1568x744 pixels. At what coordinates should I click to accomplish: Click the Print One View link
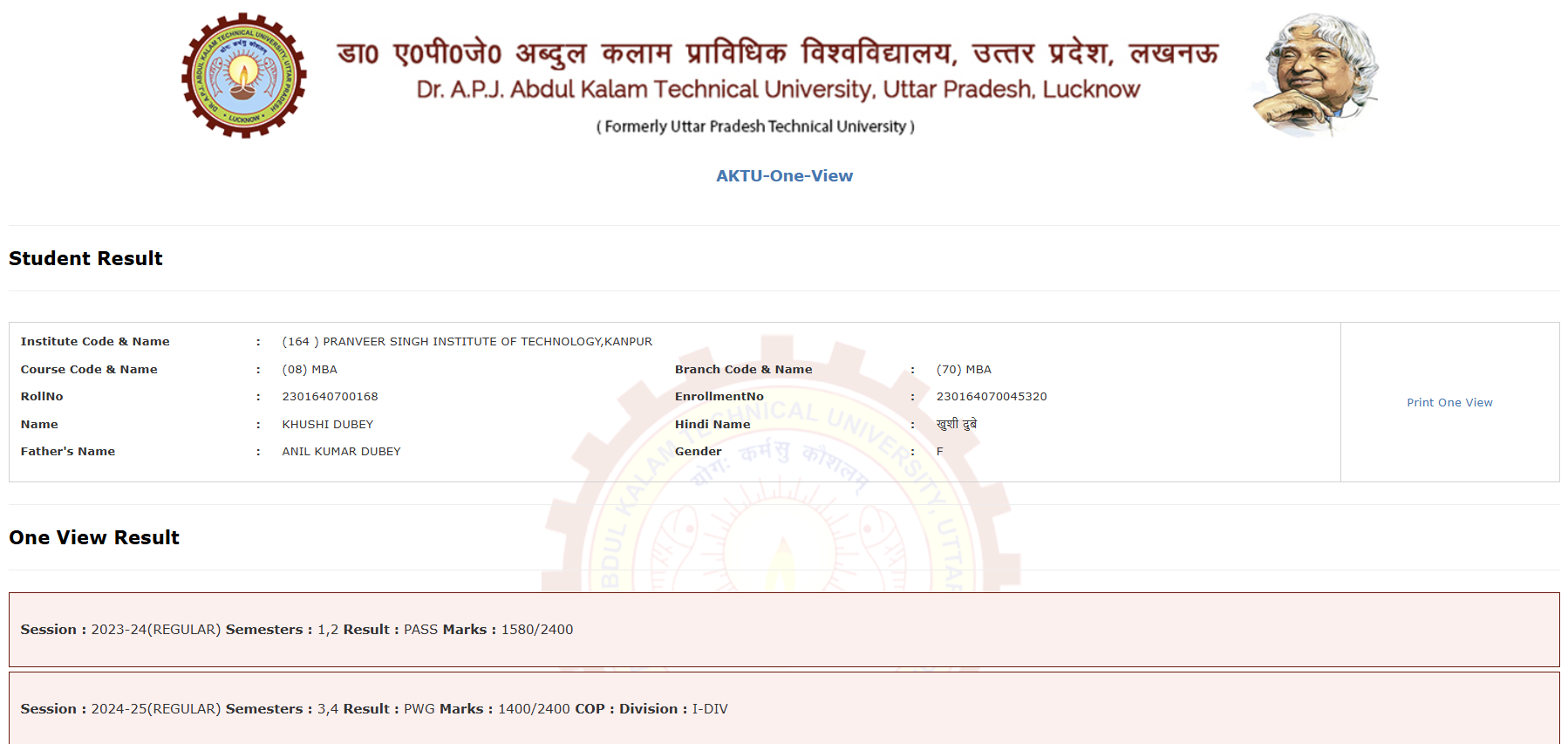(1449, 402)
